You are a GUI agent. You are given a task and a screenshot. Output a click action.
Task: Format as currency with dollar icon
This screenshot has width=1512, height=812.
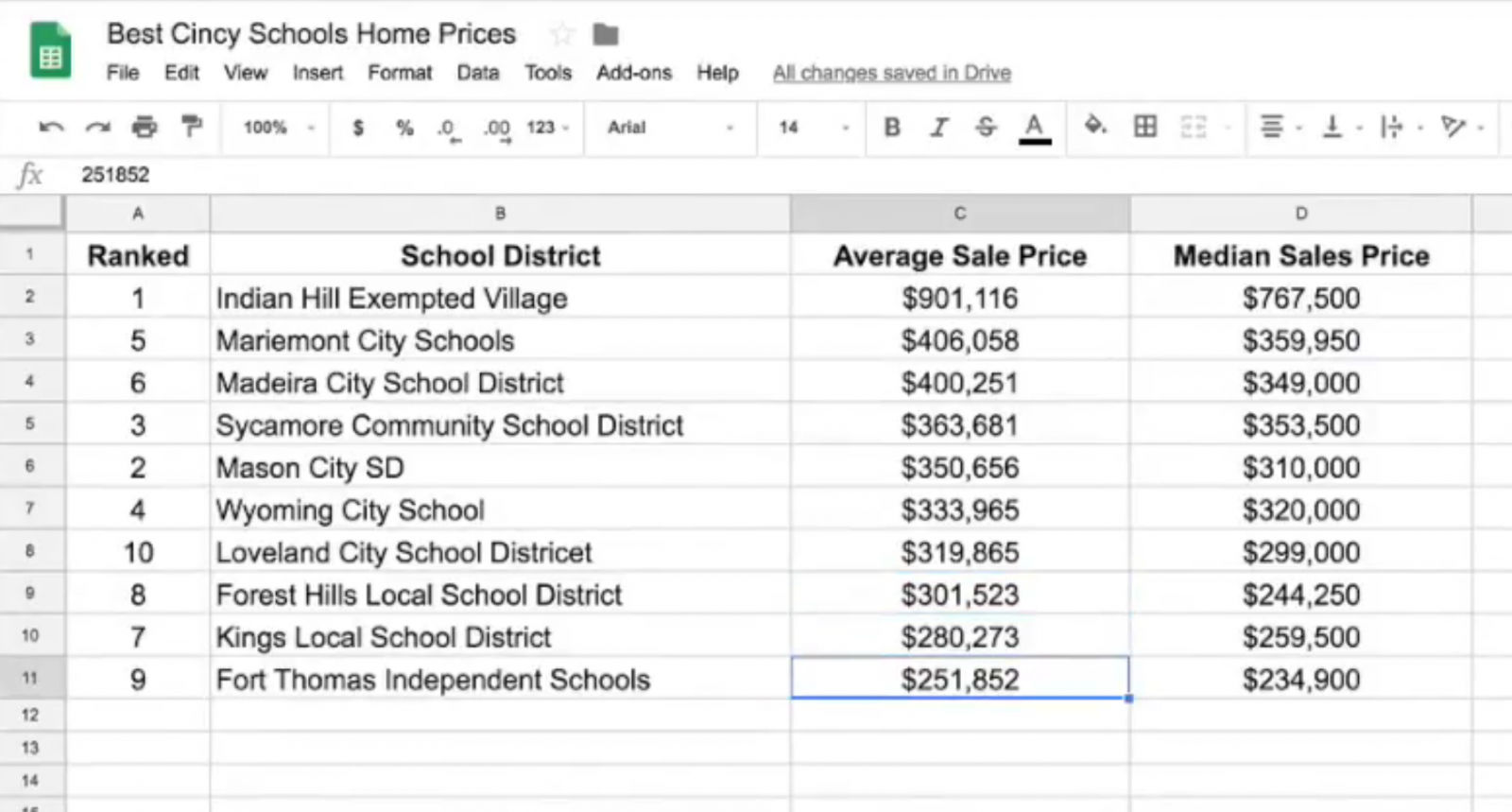[x=358, y=128]
